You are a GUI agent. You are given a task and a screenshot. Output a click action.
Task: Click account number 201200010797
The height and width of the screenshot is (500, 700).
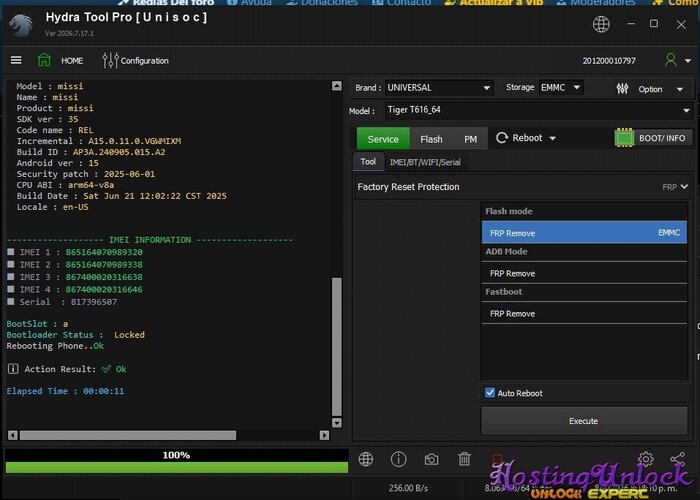pyautogui.click(x=609, y=61)
